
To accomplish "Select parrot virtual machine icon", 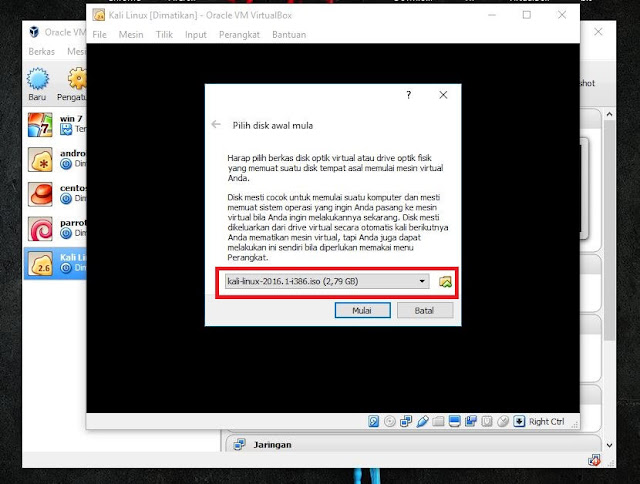I will 40,229.
